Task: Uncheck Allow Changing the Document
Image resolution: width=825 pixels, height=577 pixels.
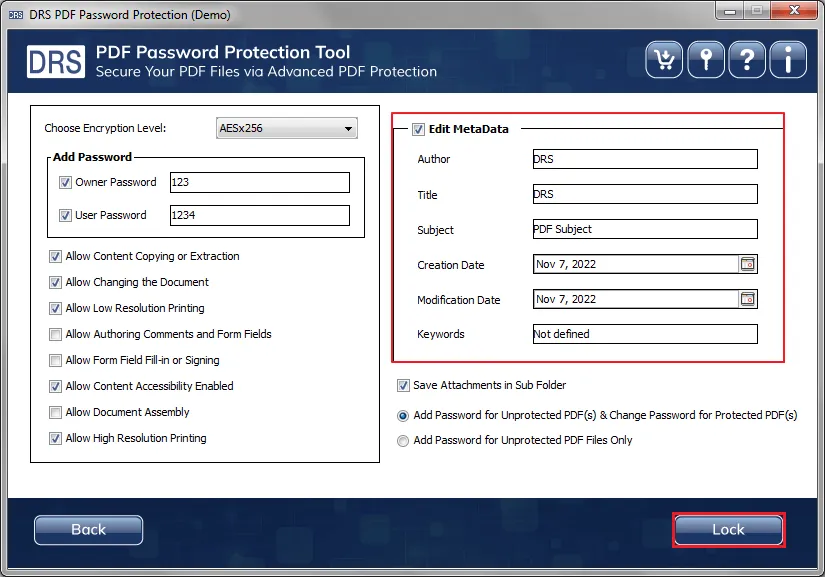Action: [55, 282]
